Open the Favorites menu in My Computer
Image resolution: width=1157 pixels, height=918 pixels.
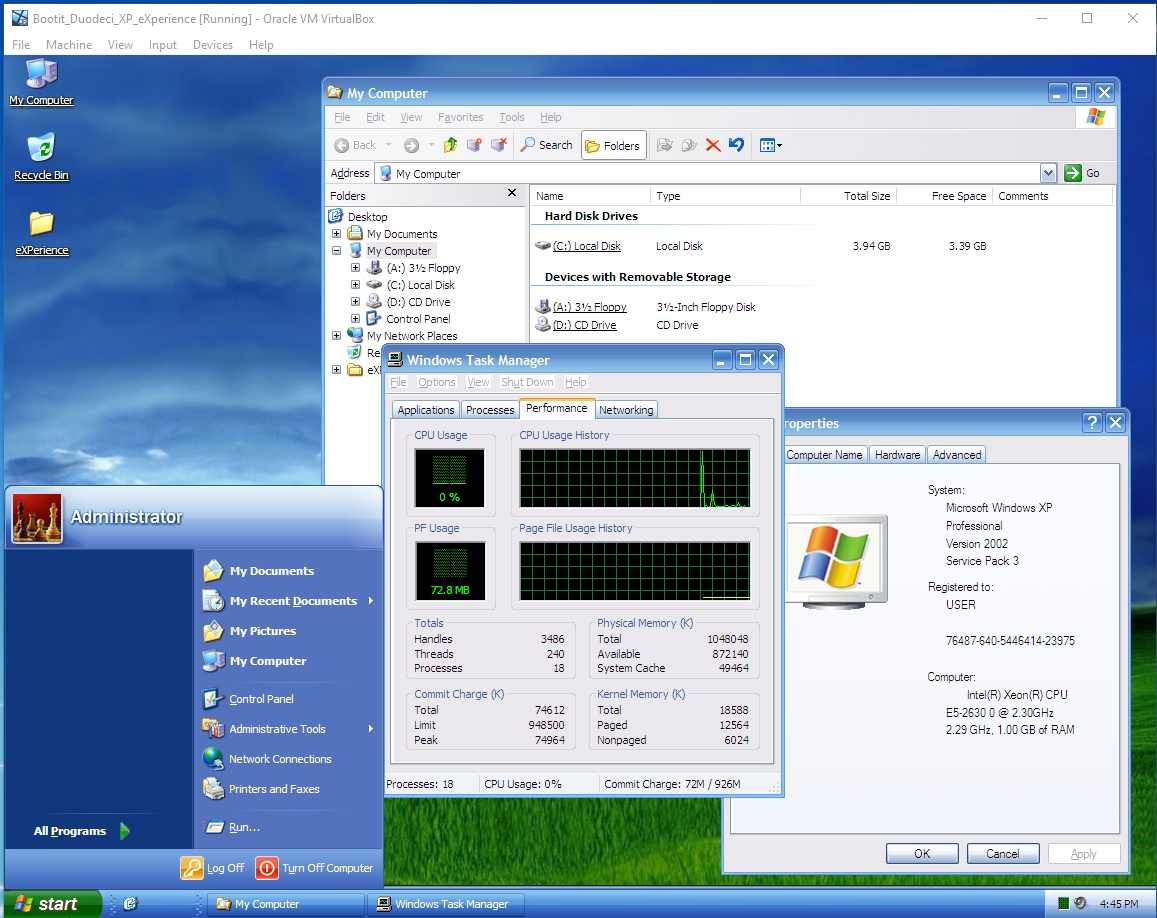click(x=460, y=117)
